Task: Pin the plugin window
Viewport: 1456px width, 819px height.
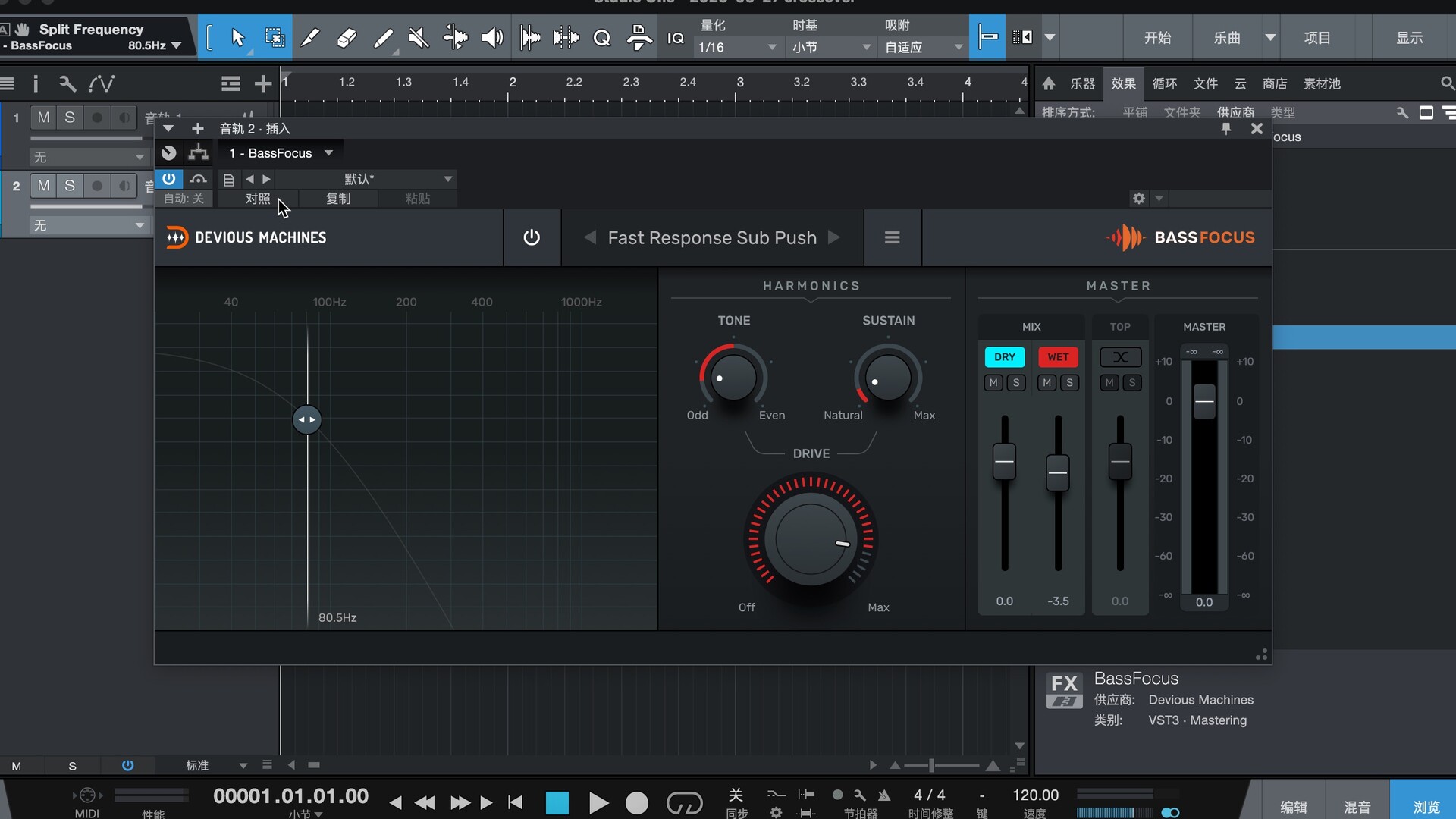Action: pyautogui.click(x=1226, y=129)
